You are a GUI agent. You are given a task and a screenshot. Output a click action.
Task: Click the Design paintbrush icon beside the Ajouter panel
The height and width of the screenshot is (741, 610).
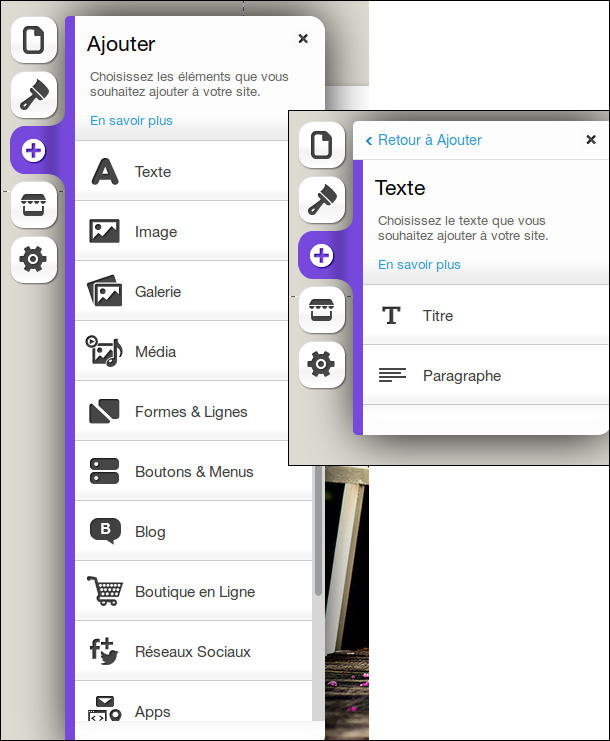click(33, 95)
